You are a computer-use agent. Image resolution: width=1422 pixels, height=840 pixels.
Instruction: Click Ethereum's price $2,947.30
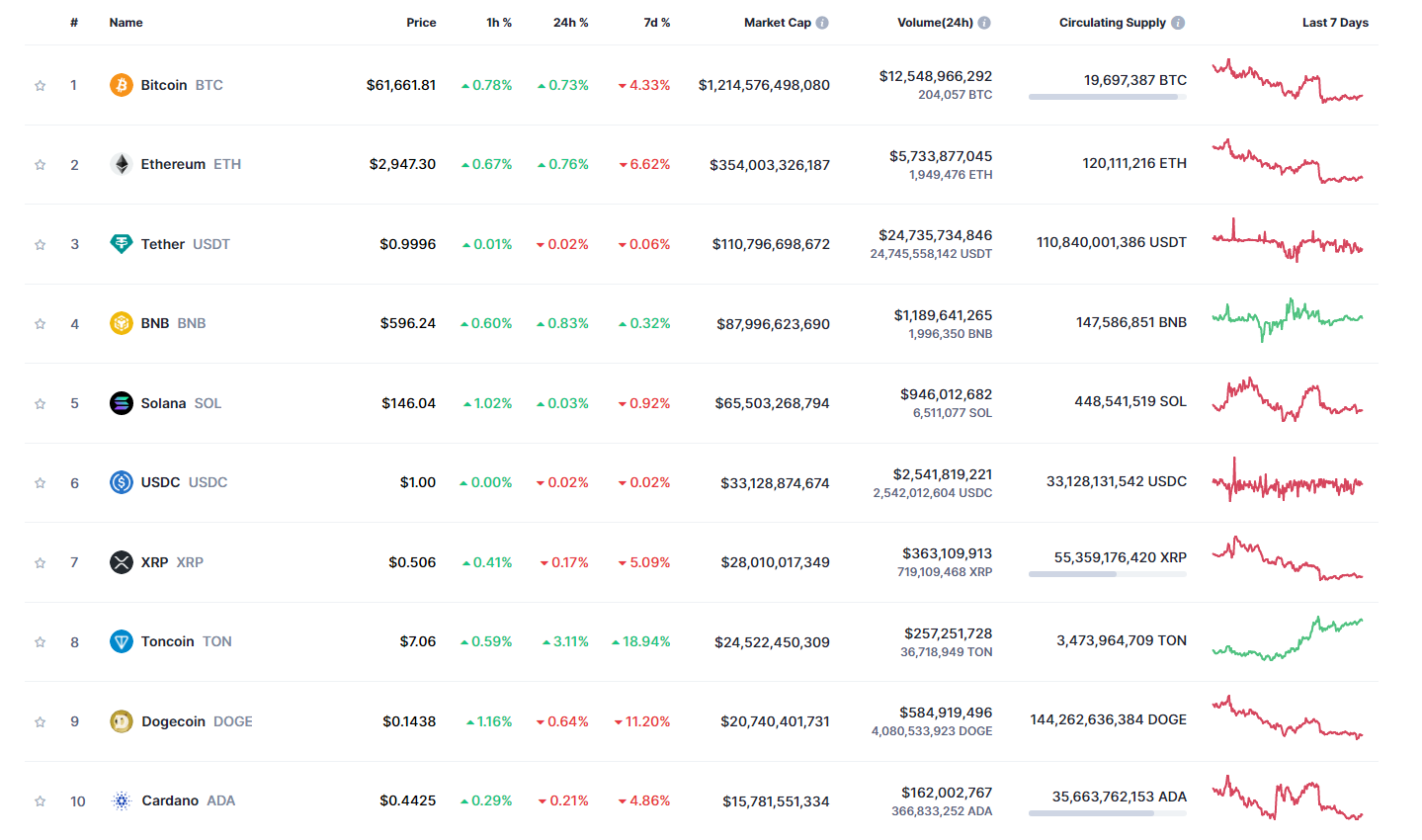pos(402,164)
